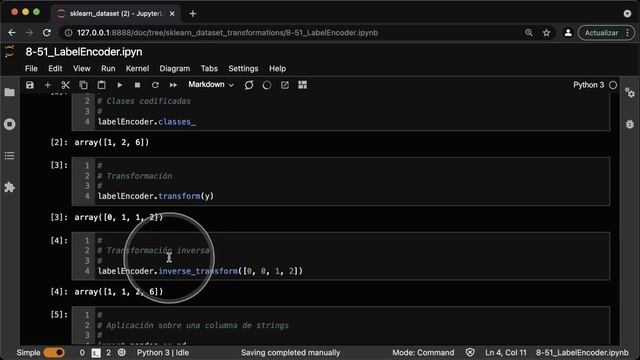This screenshot has height=360, width=640.
Task: Click Ln 4, Col 11 in status bar
Action: [x=505, y=352]
